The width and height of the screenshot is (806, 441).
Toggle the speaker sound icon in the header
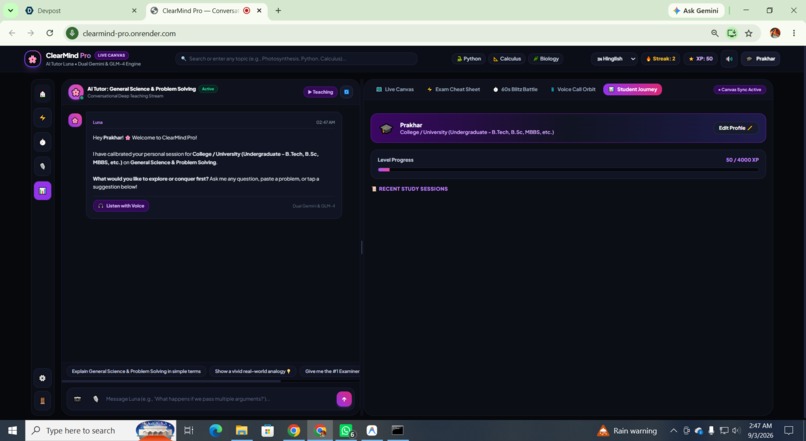729,59
